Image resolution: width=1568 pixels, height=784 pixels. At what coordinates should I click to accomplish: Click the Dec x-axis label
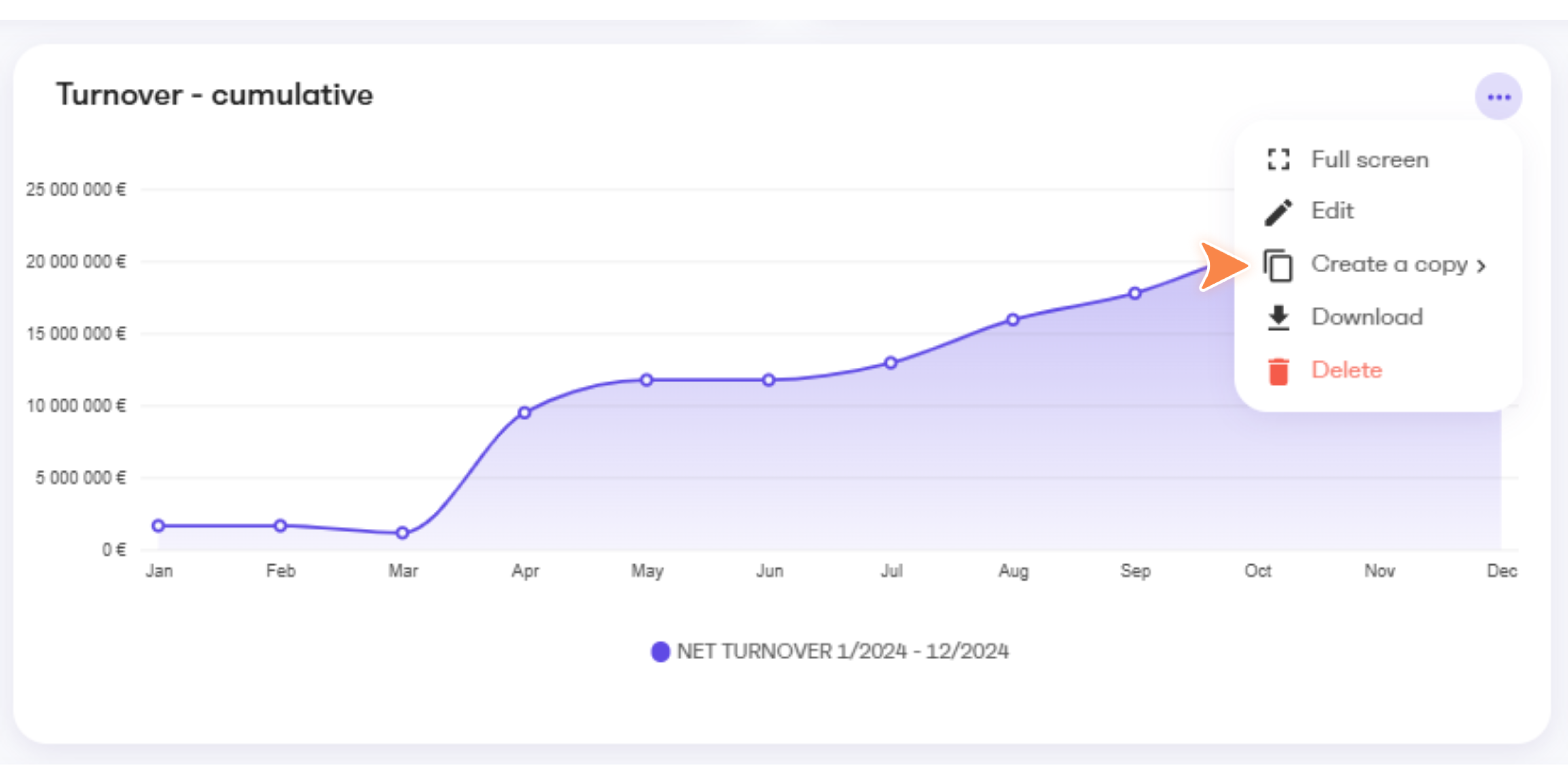(1502, 571)
